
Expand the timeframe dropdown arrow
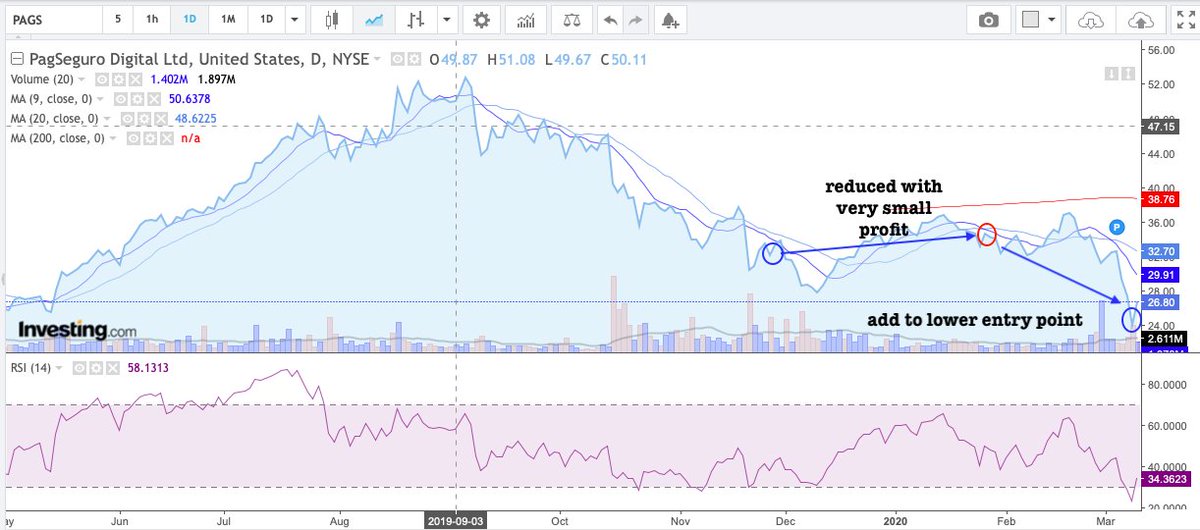click(x=294, y=19)
